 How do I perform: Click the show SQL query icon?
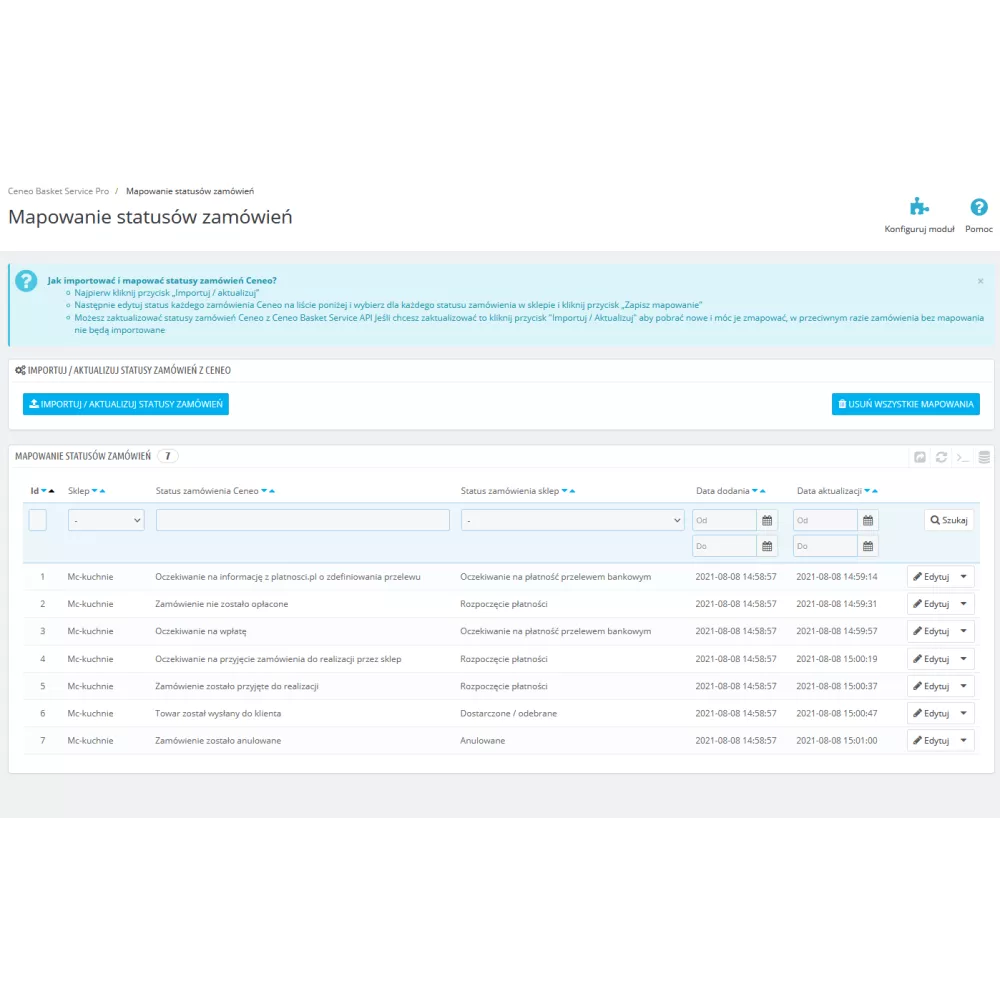pyautogui.click(x=962, y=457)
